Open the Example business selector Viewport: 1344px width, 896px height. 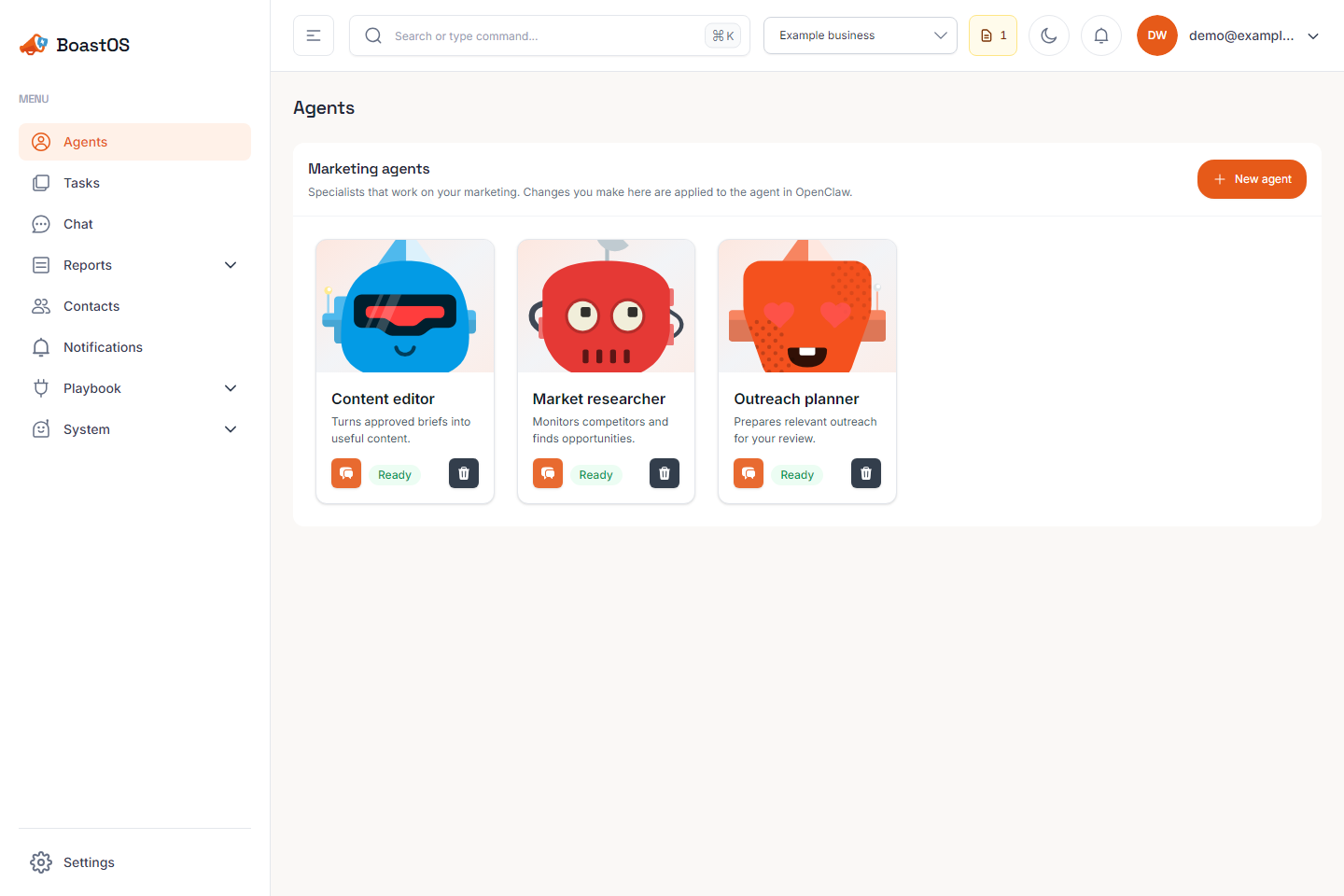pyautogui.click(x=861, y=35)
